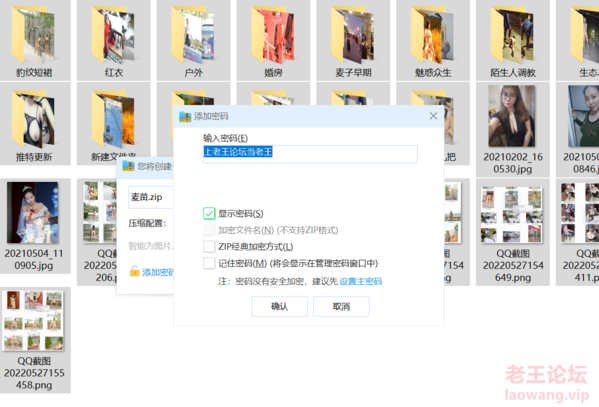Click the 取消 button
This screenshot has width=599, height=407.
tap(341, 306)
